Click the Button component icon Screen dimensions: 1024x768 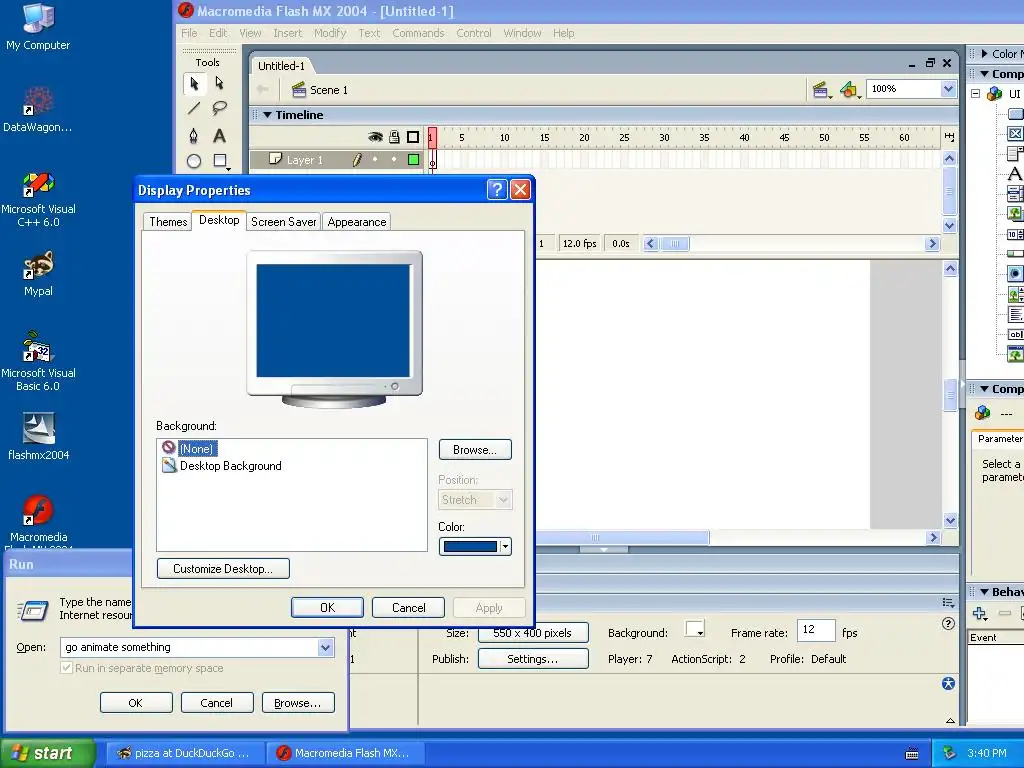point(1016,114)
